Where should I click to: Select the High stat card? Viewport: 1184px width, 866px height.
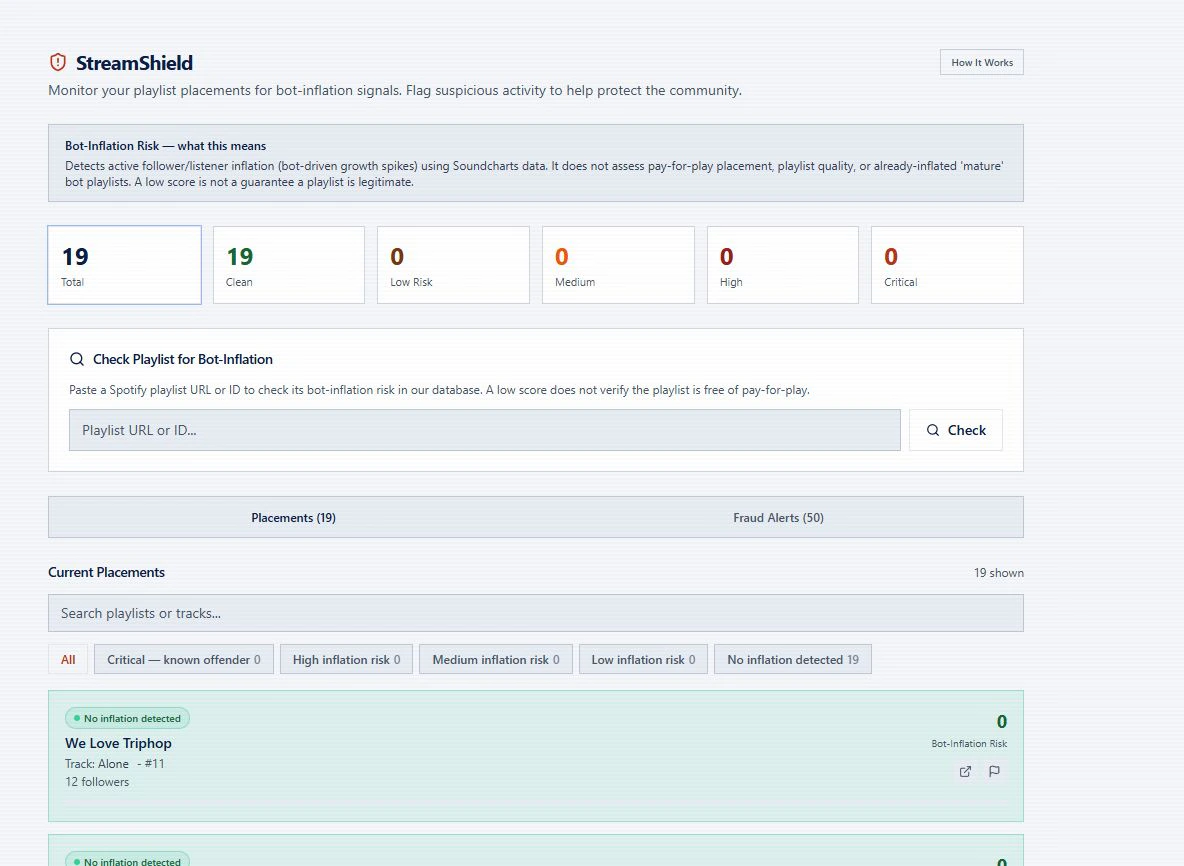coord(783,265)
